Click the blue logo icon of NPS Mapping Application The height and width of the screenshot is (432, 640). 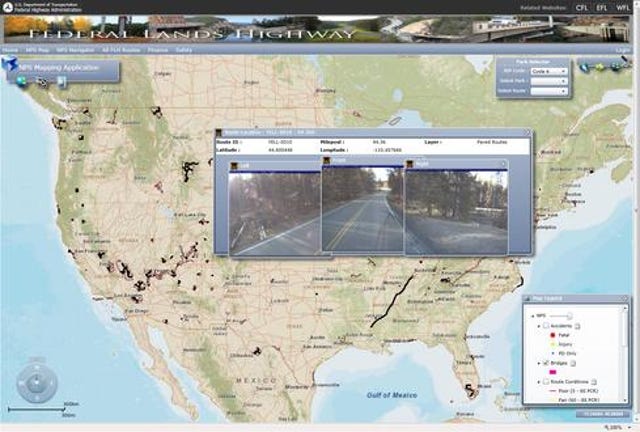[9, 64]
